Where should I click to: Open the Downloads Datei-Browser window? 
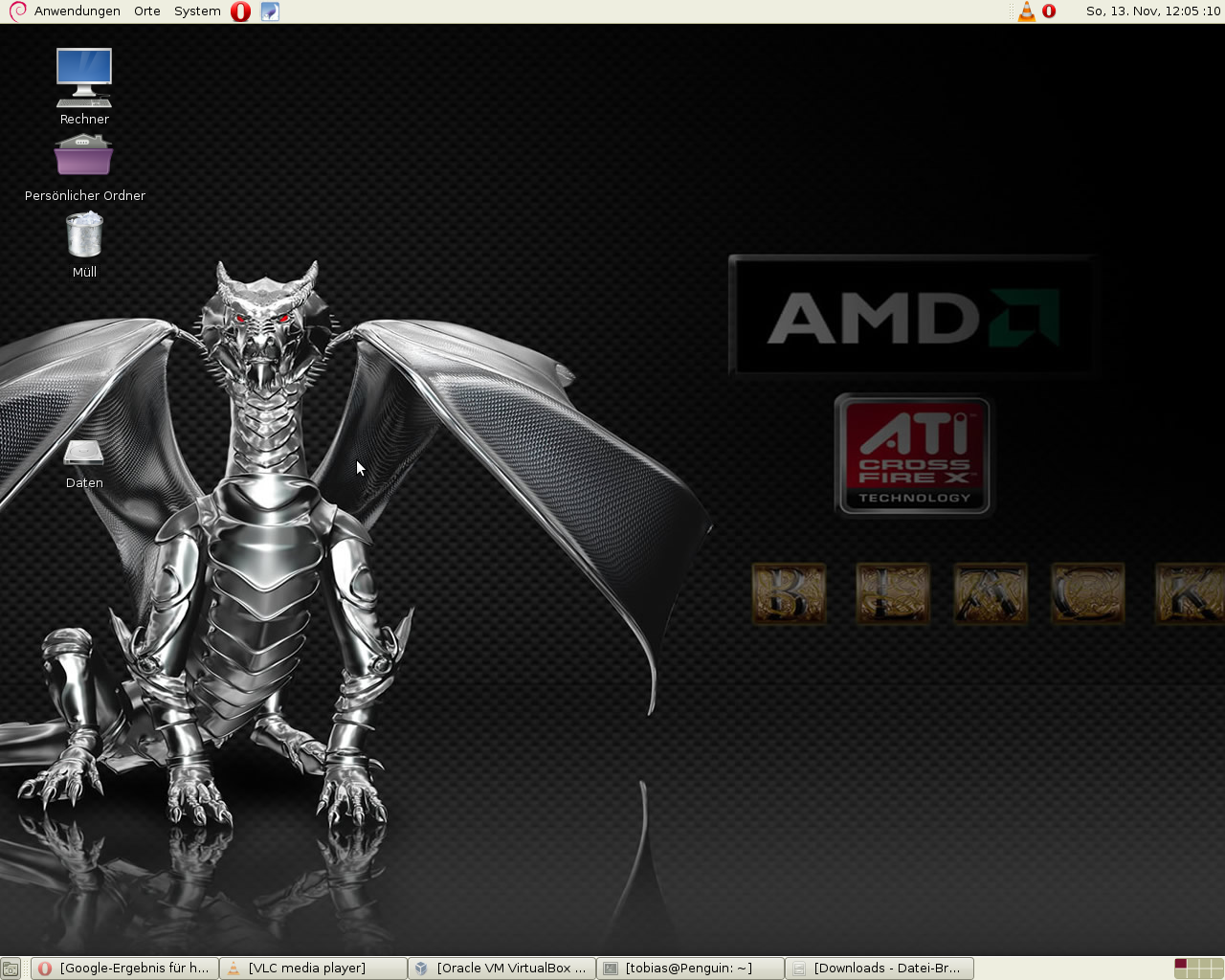point(879,969)
